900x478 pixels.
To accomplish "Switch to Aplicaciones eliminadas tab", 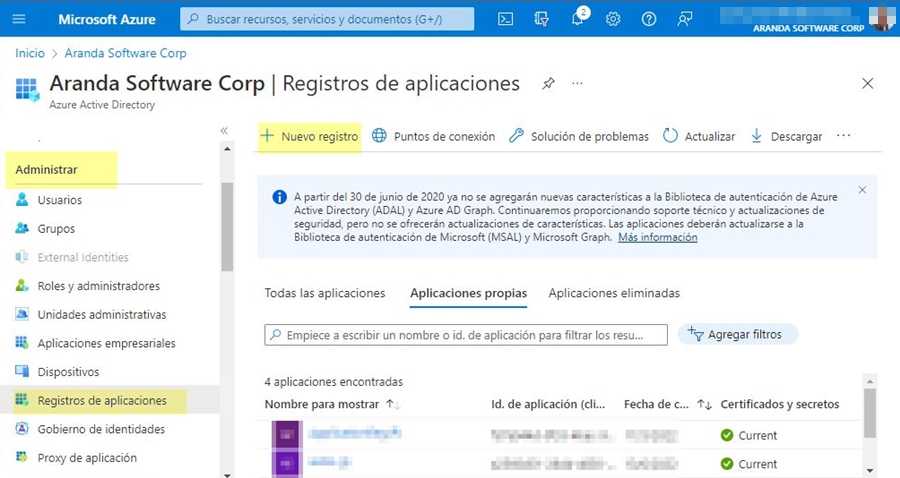I will tap(614, 293).
